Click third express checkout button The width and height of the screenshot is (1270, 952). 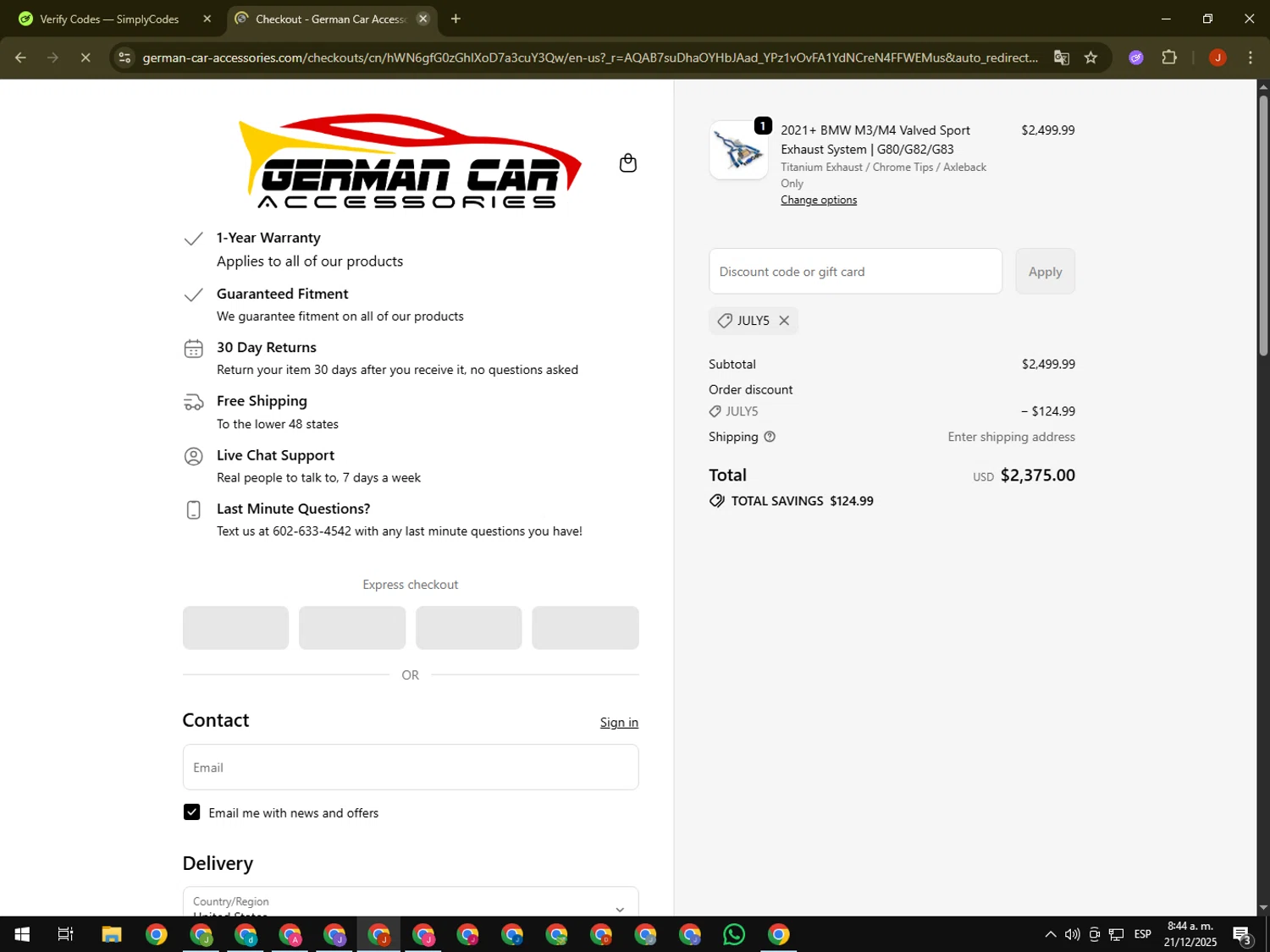click(x=468, y=628)
